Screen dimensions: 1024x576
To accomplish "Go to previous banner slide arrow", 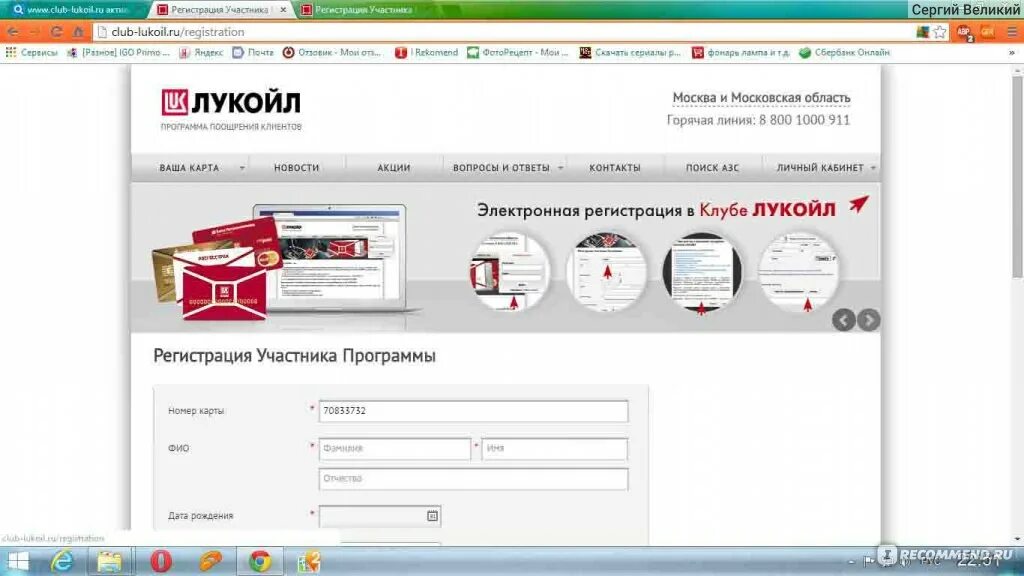I will [844, 320].
